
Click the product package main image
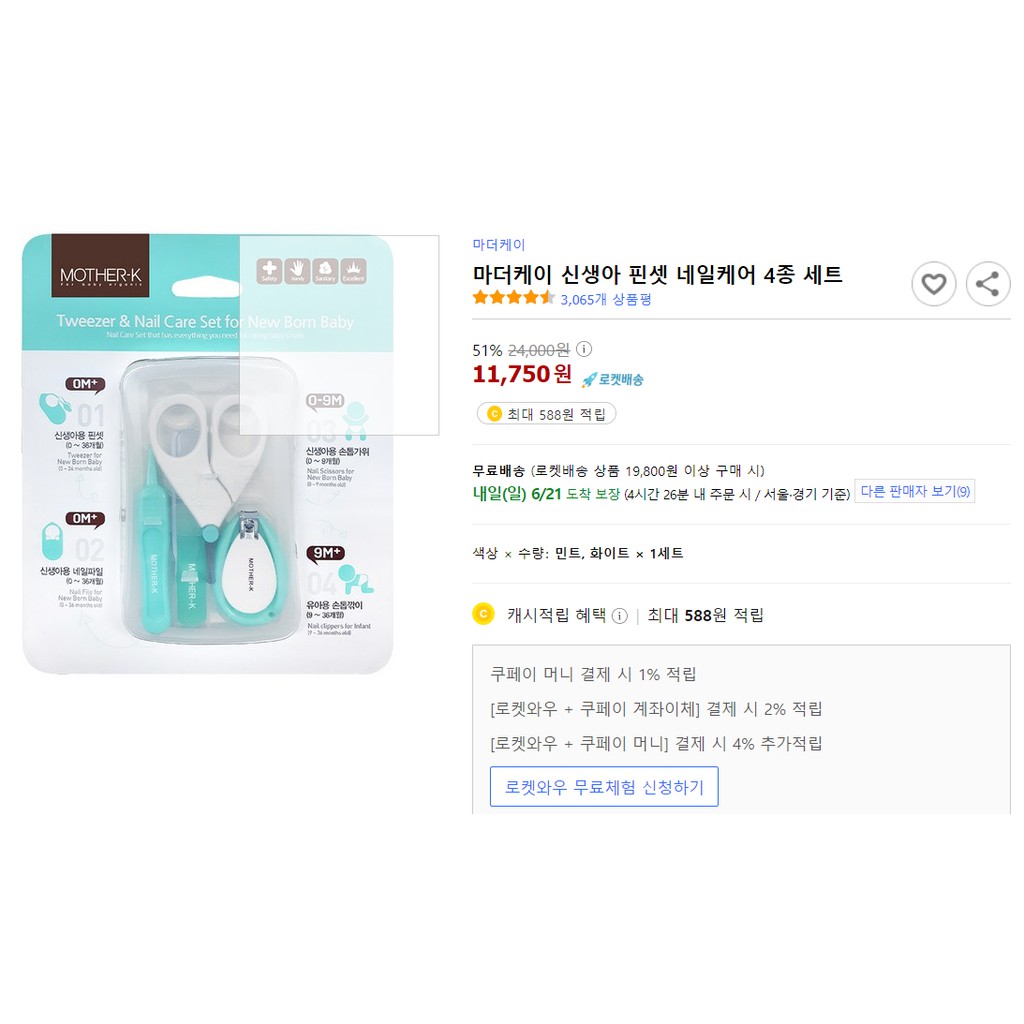click(208, 454)
